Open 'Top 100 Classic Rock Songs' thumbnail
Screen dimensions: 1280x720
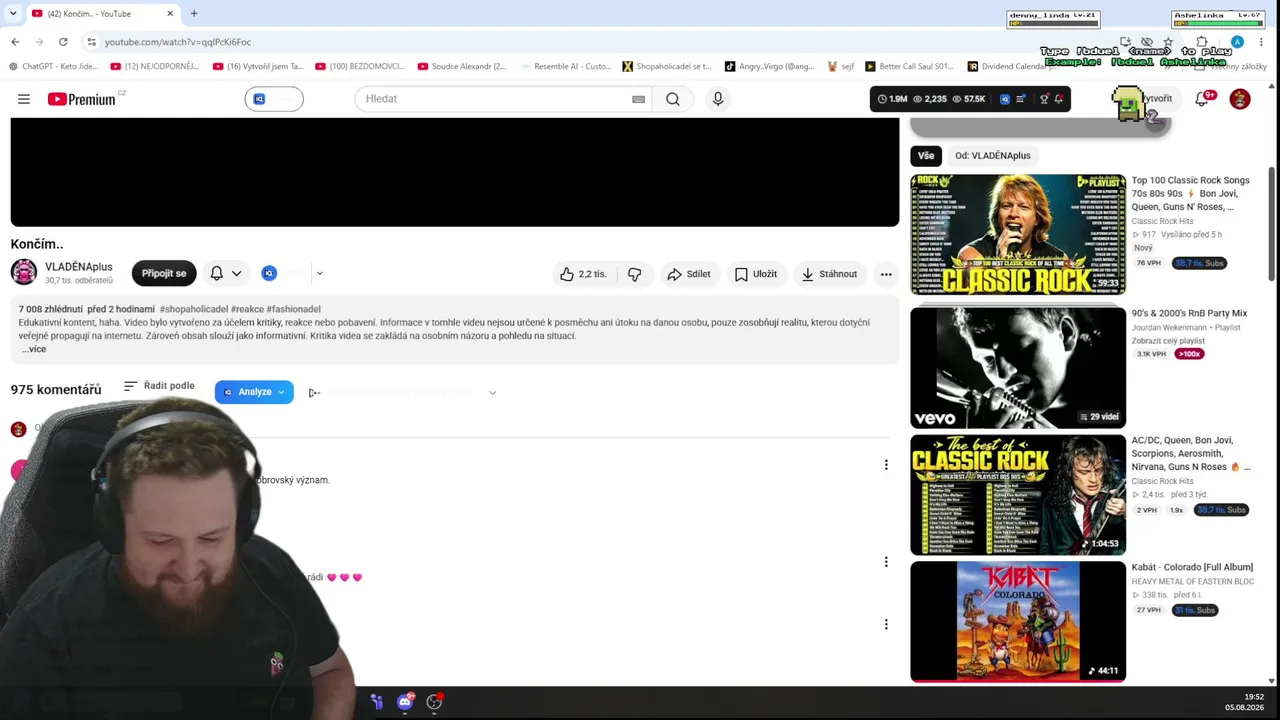coord(1018,235)
